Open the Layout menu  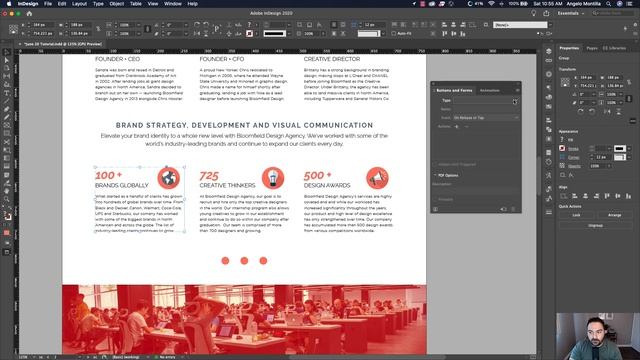[x=79, y=4]
